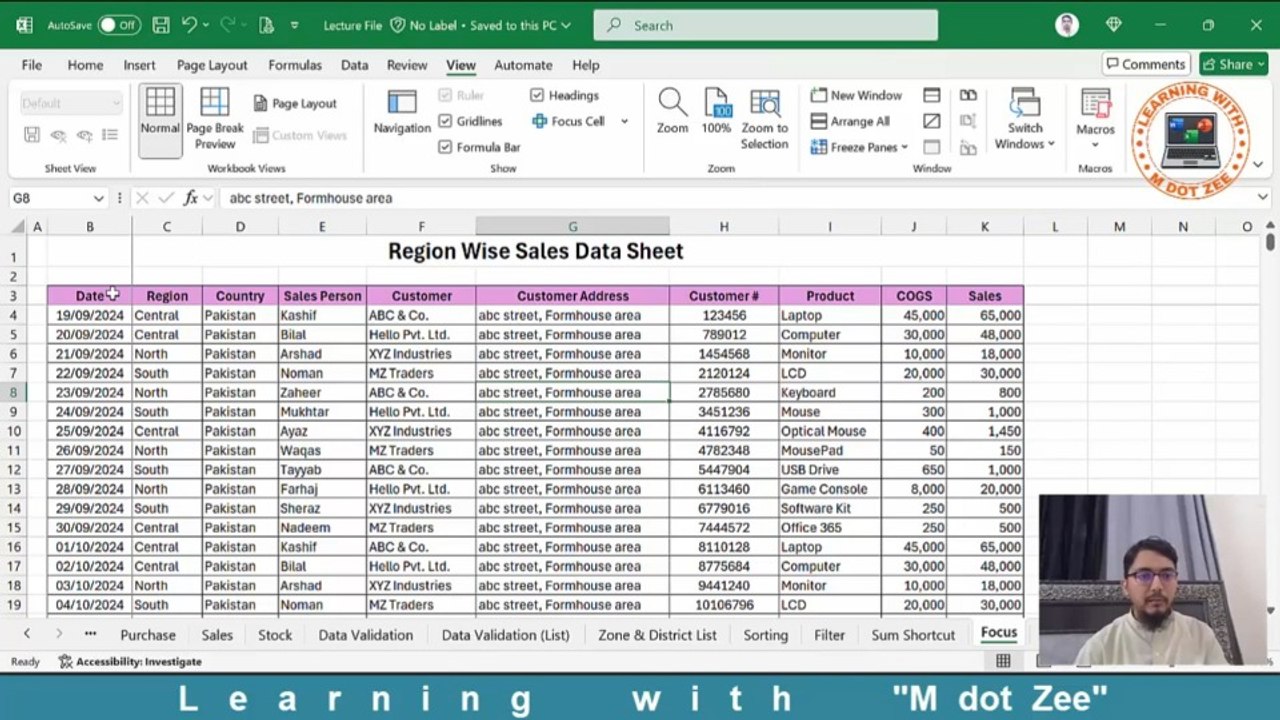The width and height of the screenshot is (1280, 720).
Task: Split the worksheet window
Action: 932,95
